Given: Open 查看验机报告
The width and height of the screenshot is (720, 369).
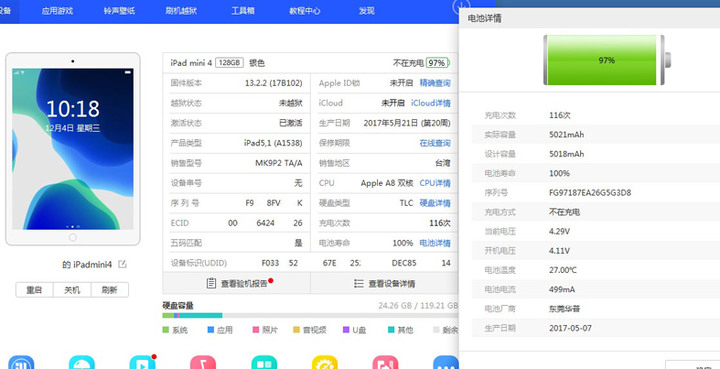Looking at the screenshot, I should pos(237,283).
